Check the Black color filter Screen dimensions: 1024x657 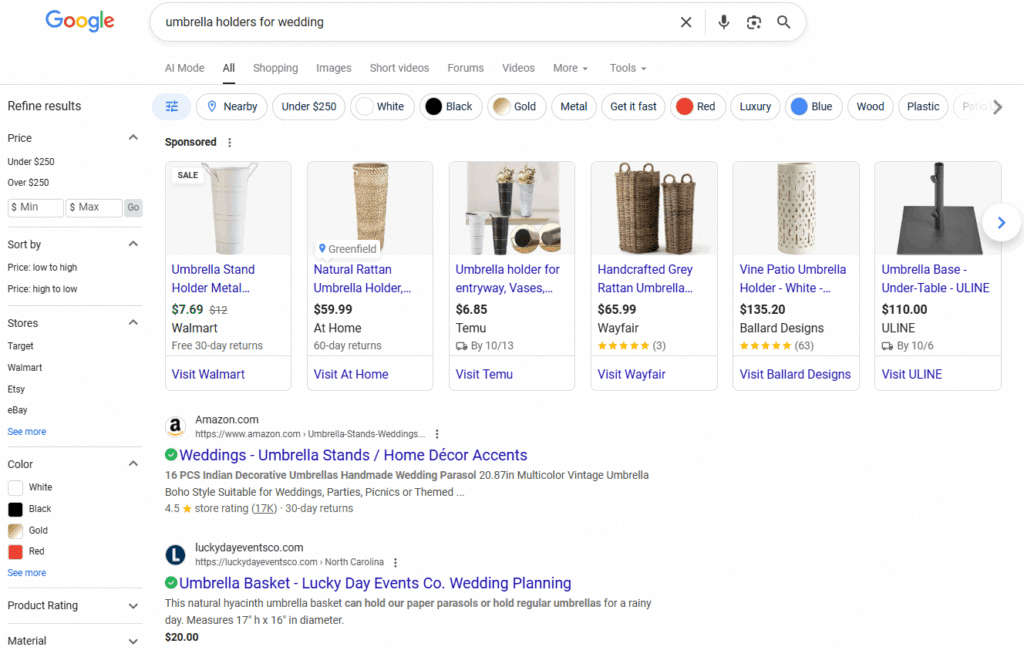click(x=17, y=509)
